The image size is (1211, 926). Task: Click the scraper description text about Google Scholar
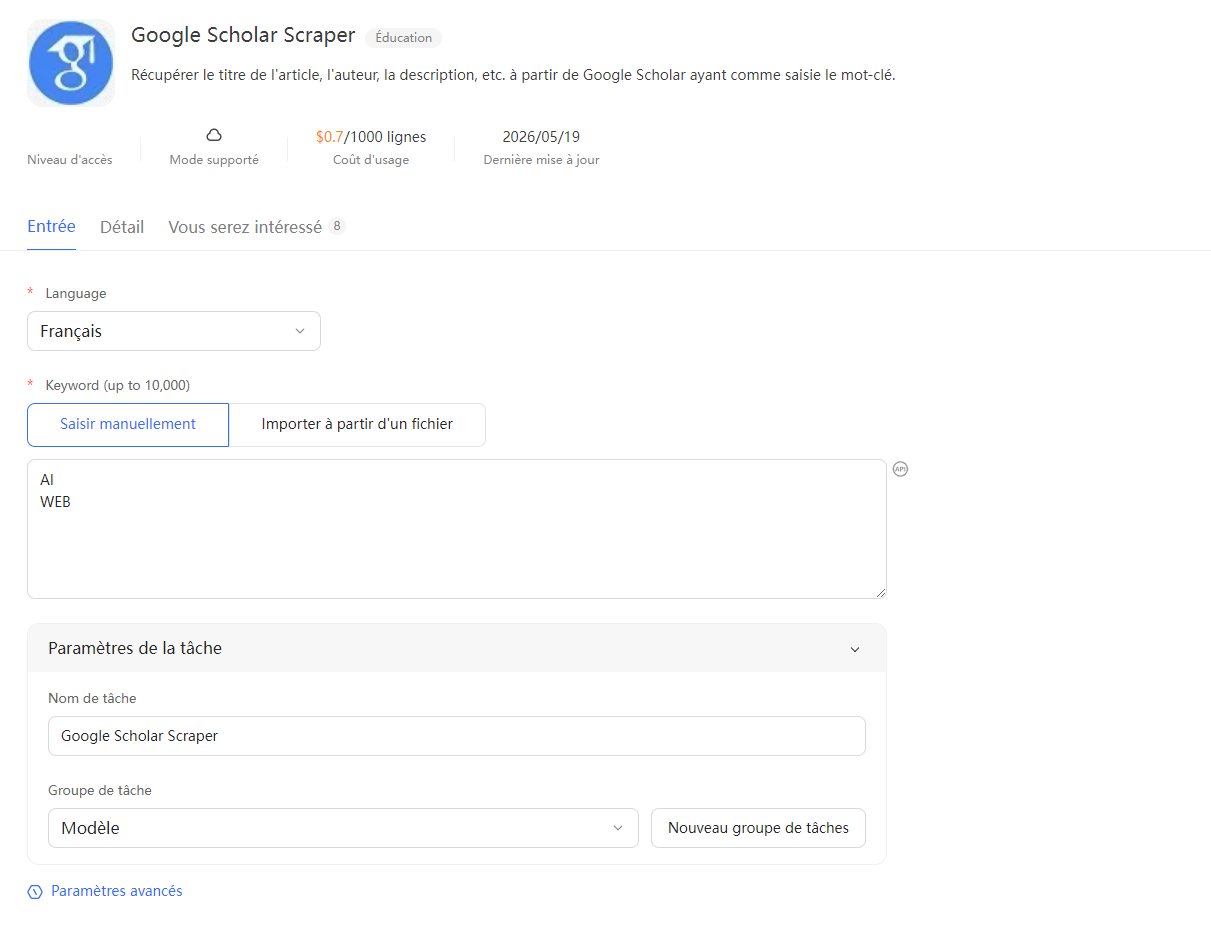click(513, 75)
